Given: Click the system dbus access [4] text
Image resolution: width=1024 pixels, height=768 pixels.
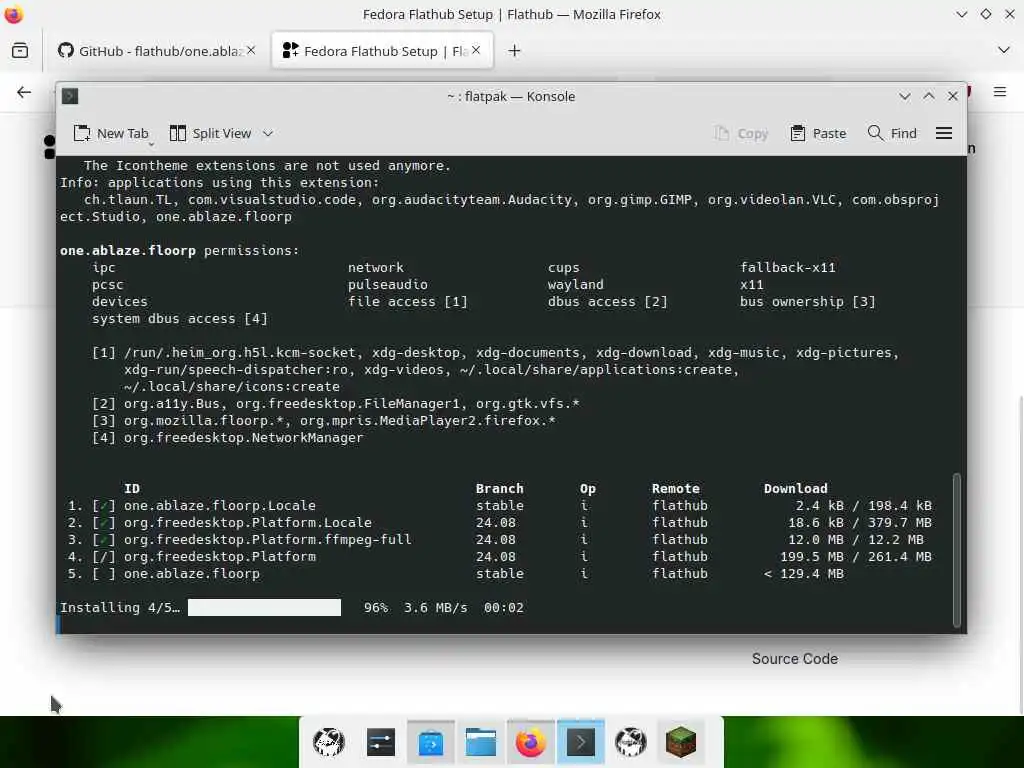Looking at the screenshot, I should 180,319.
